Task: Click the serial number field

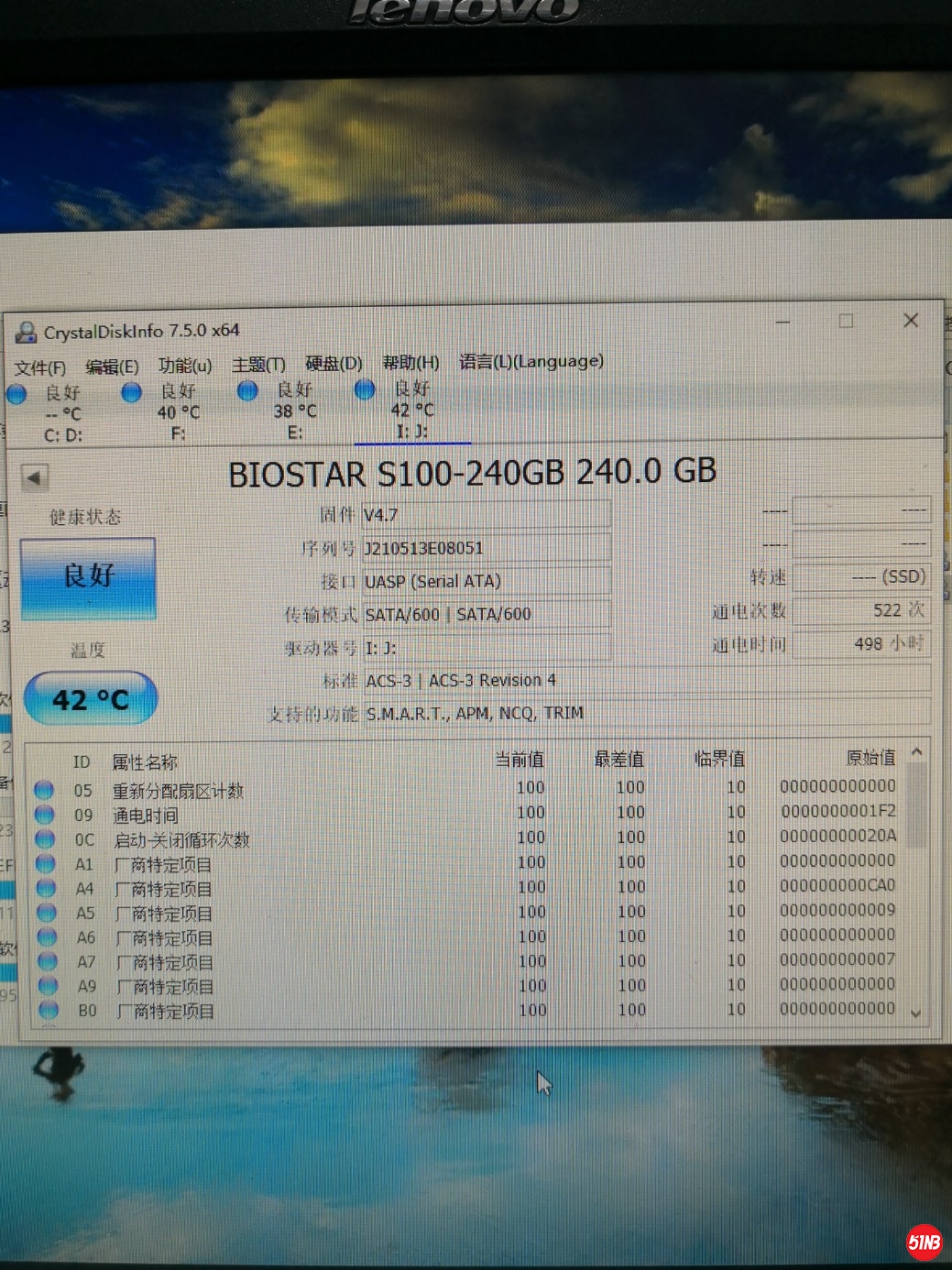Action: [486, 548]
